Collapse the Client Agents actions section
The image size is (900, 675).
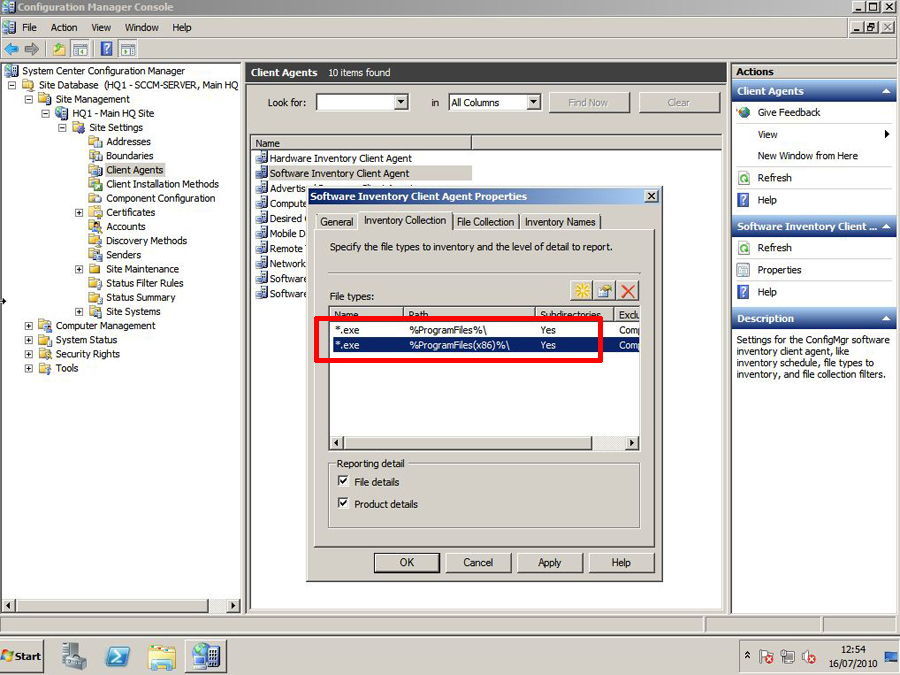coord(886,91)
